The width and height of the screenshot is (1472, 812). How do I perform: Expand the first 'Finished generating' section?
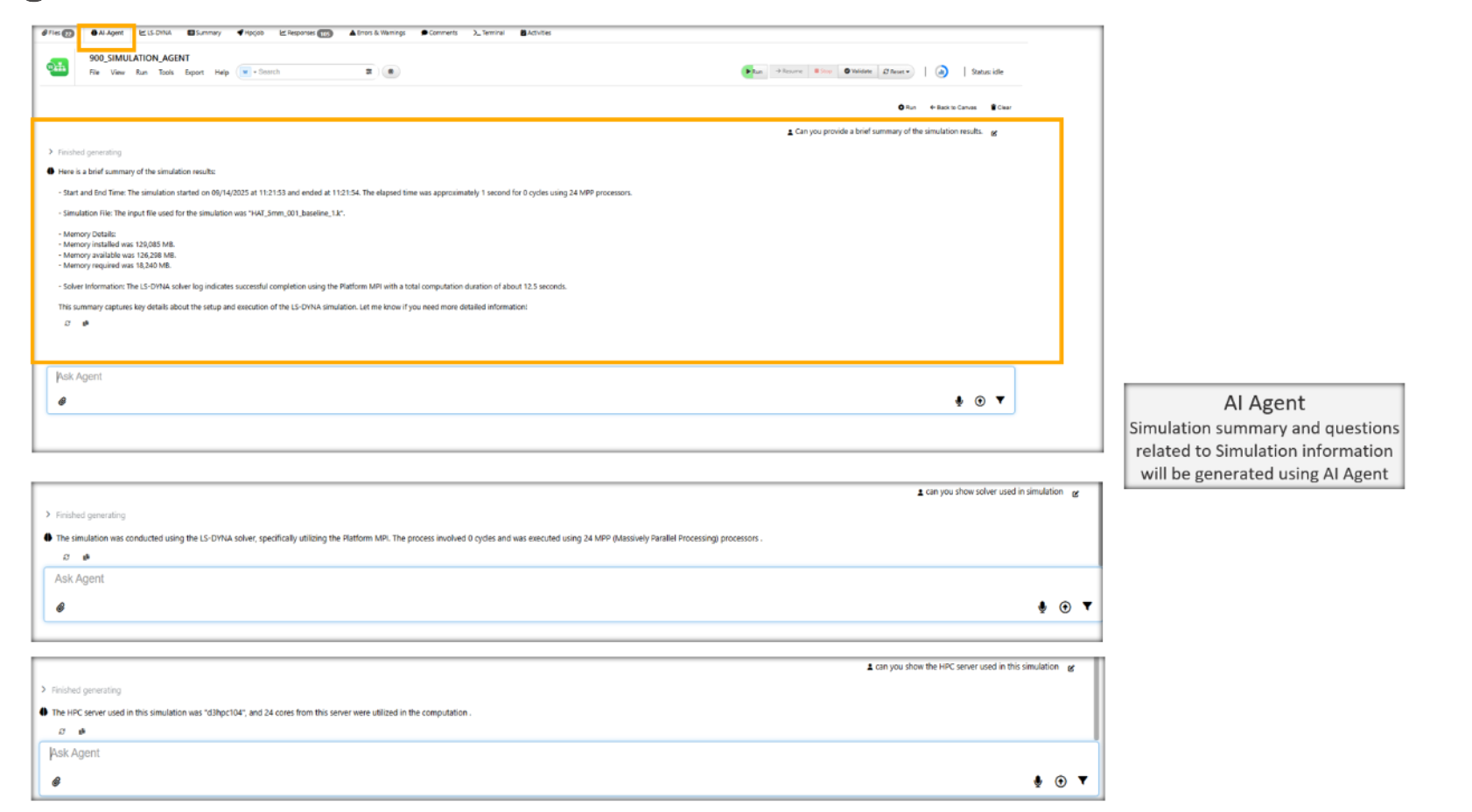51,152
